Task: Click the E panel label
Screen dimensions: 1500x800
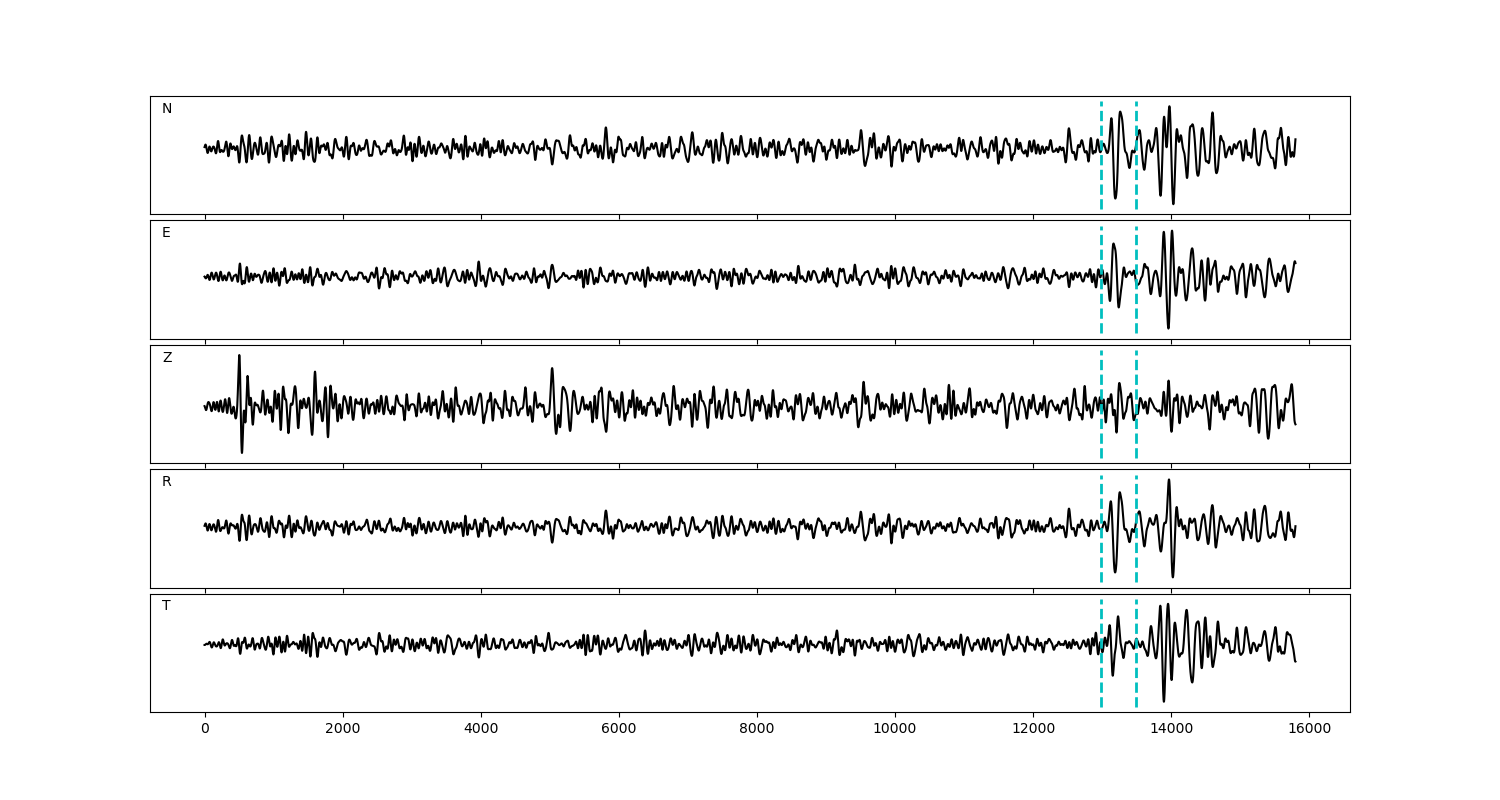Action: point(166,233)
